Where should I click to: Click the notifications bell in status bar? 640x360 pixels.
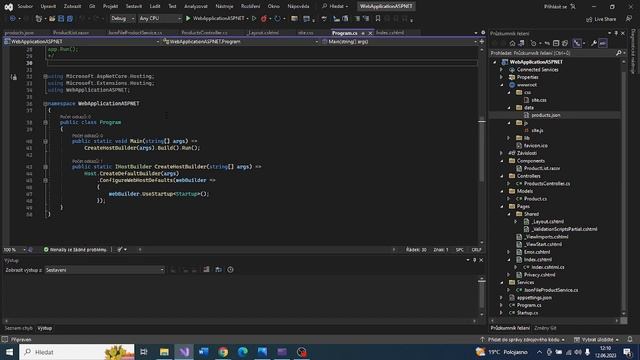pyautogui.click(x=630, y=340)
